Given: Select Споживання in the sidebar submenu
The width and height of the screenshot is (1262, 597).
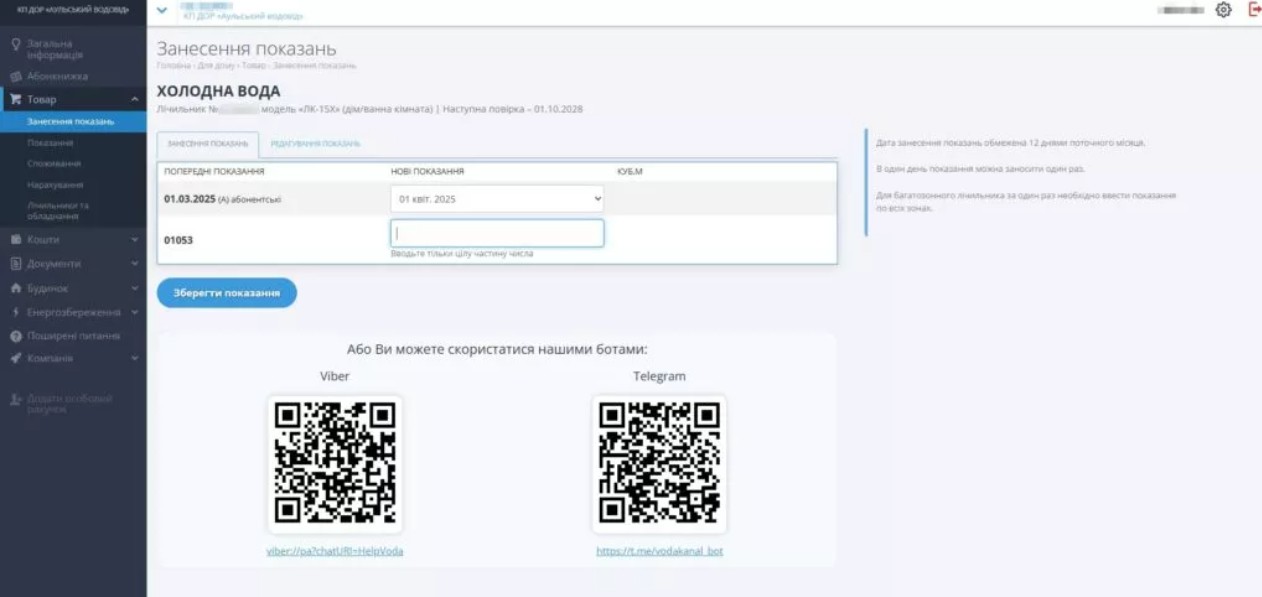Looking at the screenshot, I should tap(55, 163).
